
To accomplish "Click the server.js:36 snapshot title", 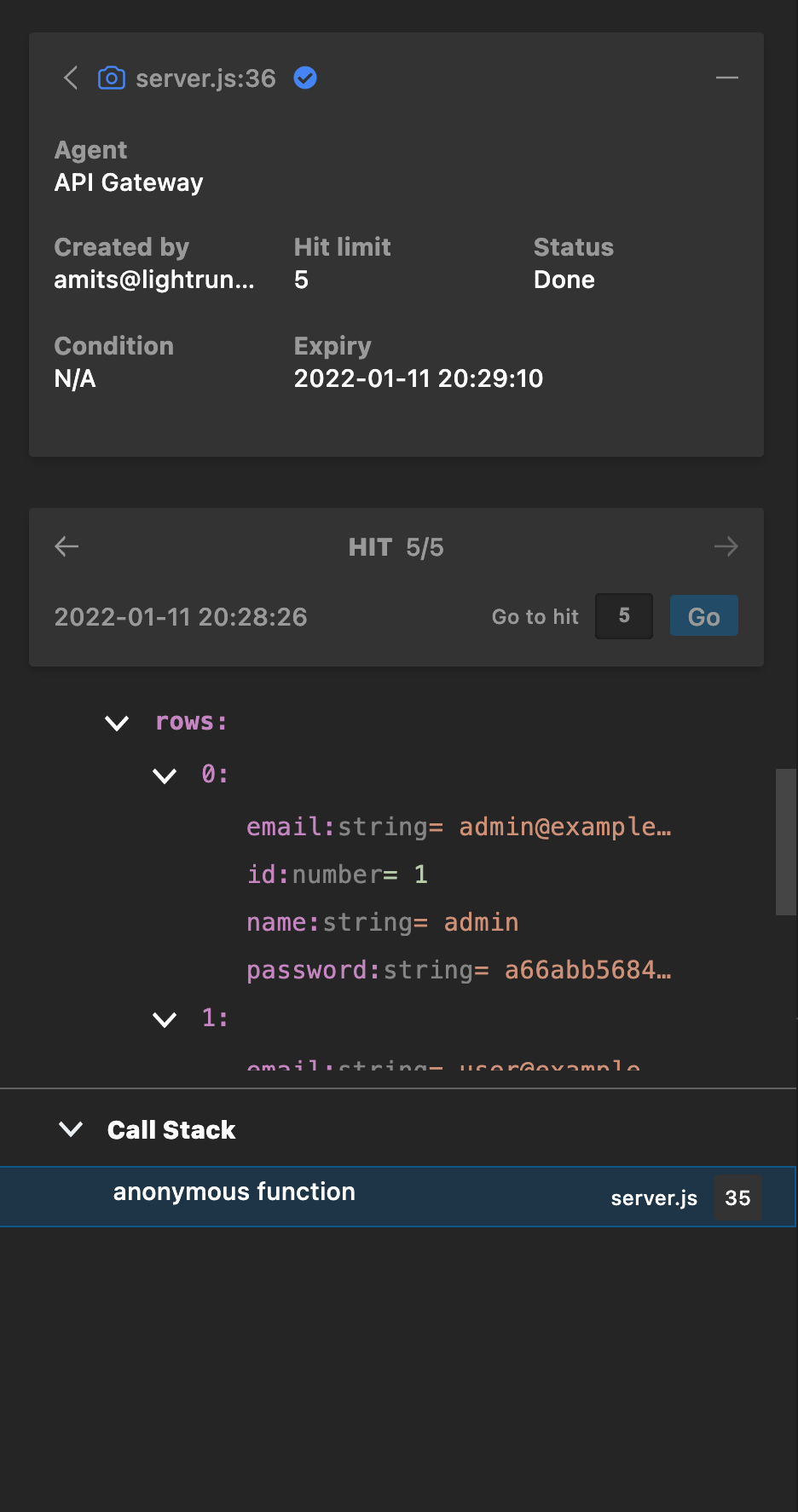I will [205, 78].
